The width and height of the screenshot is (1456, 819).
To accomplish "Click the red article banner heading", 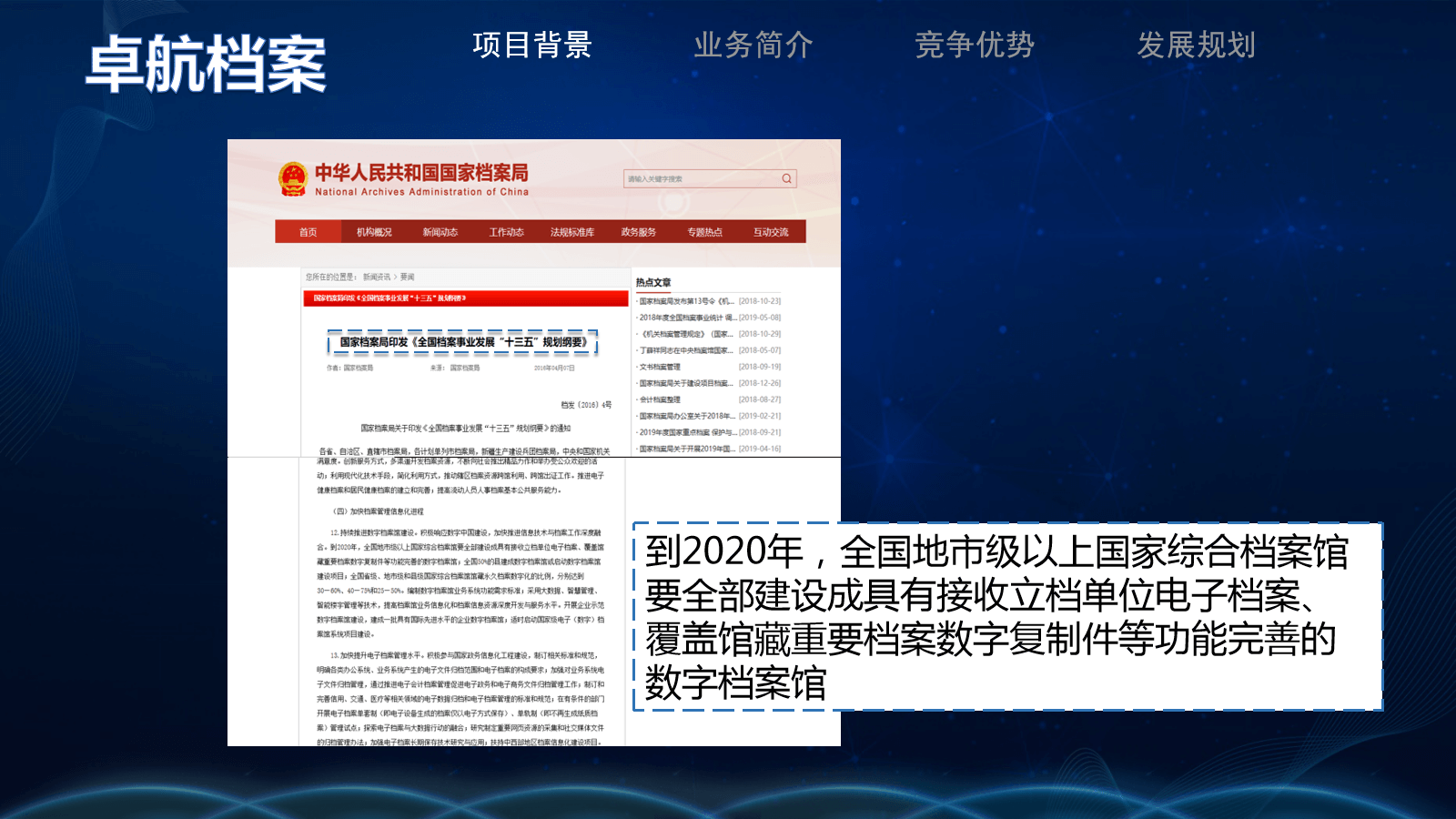I will pos(465,298).
